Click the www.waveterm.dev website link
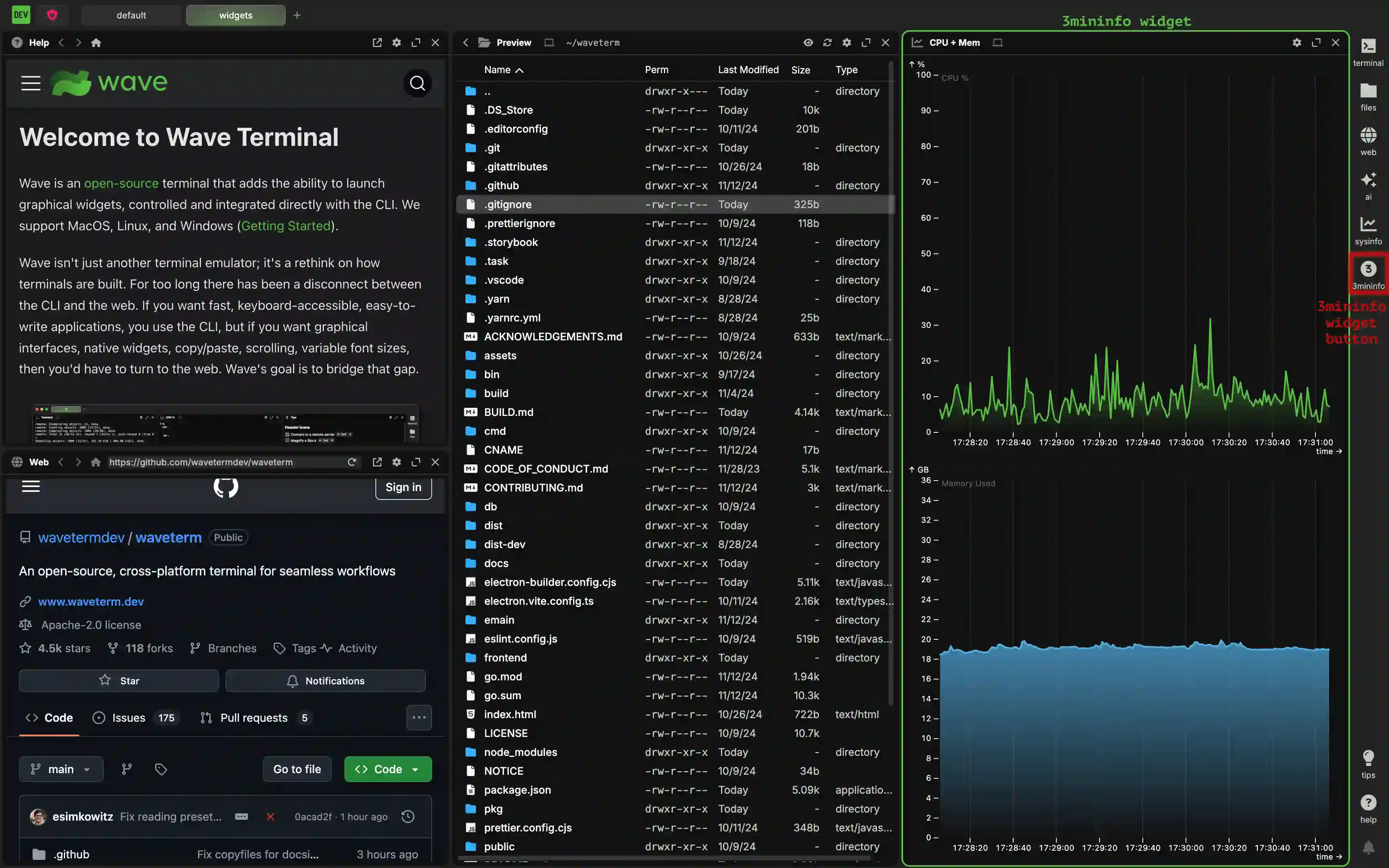Viewport: 1389px width, 868px height. coord(91,601)
